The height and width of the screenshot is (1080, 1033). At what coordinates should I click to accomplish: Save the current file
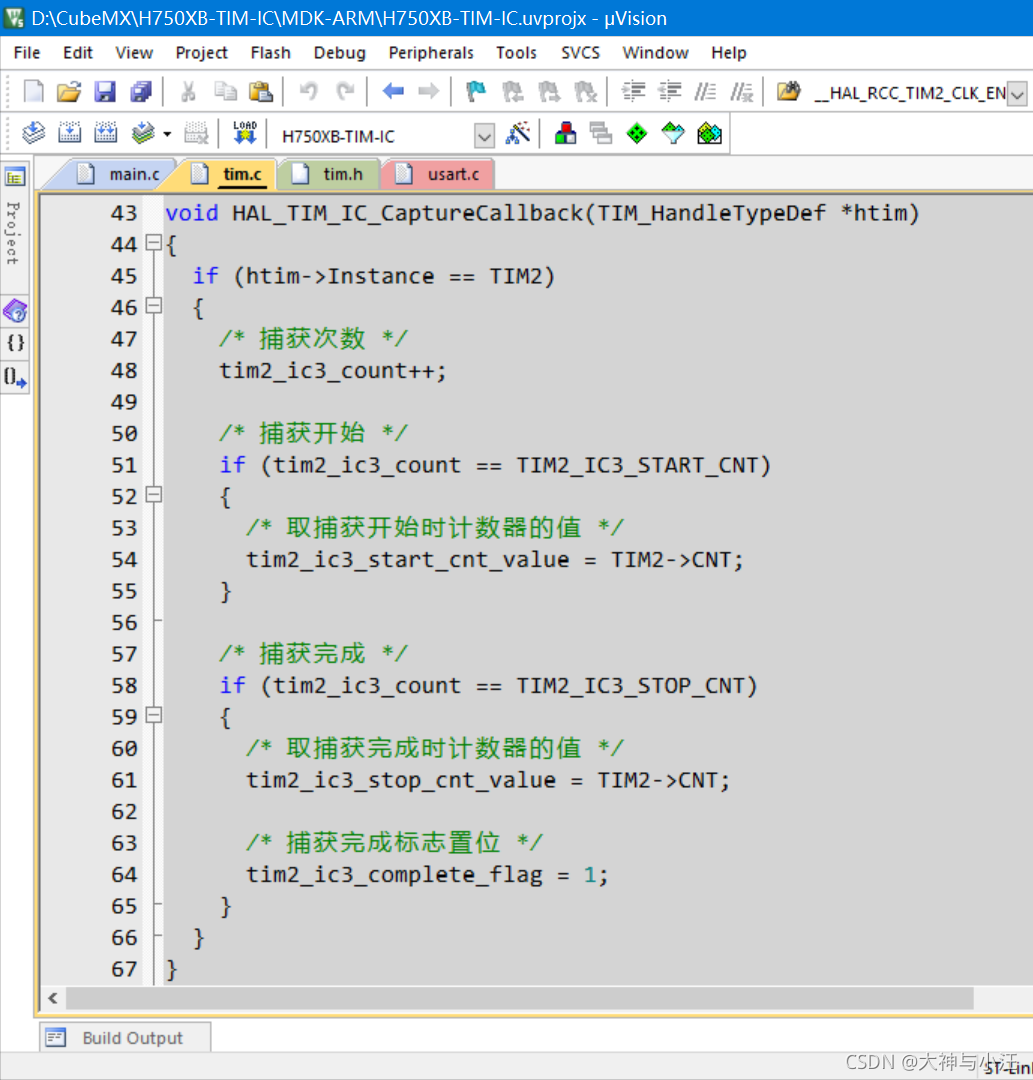coord(105,92)
